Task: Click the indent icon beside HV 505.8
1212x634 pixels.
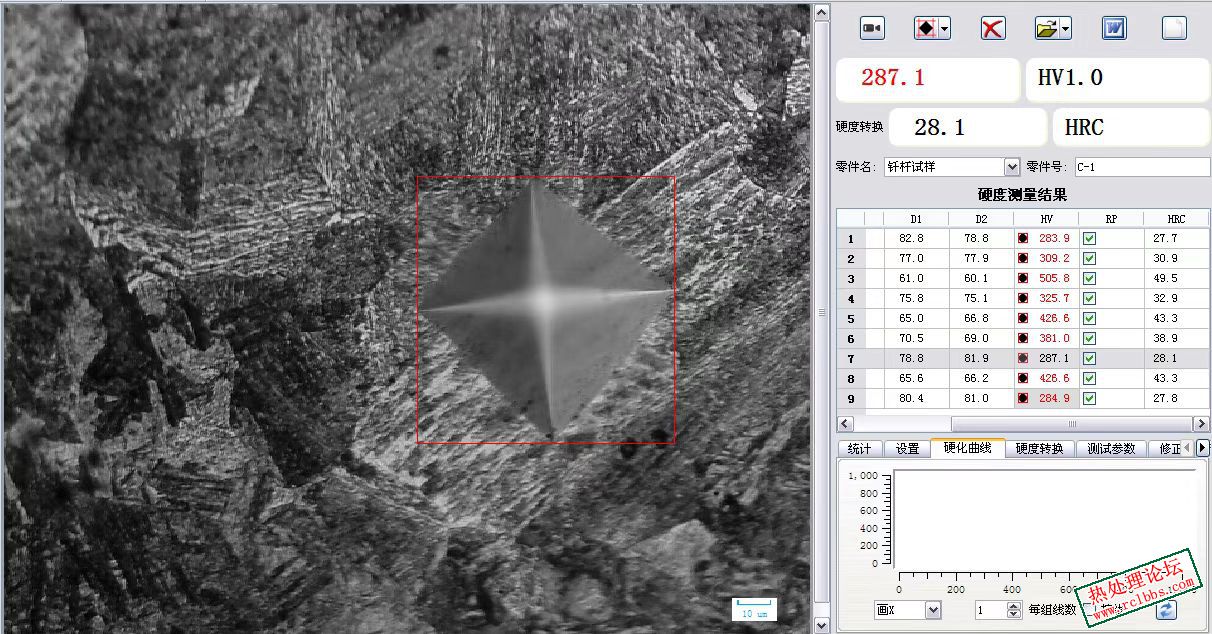Action: (1023, 278)
